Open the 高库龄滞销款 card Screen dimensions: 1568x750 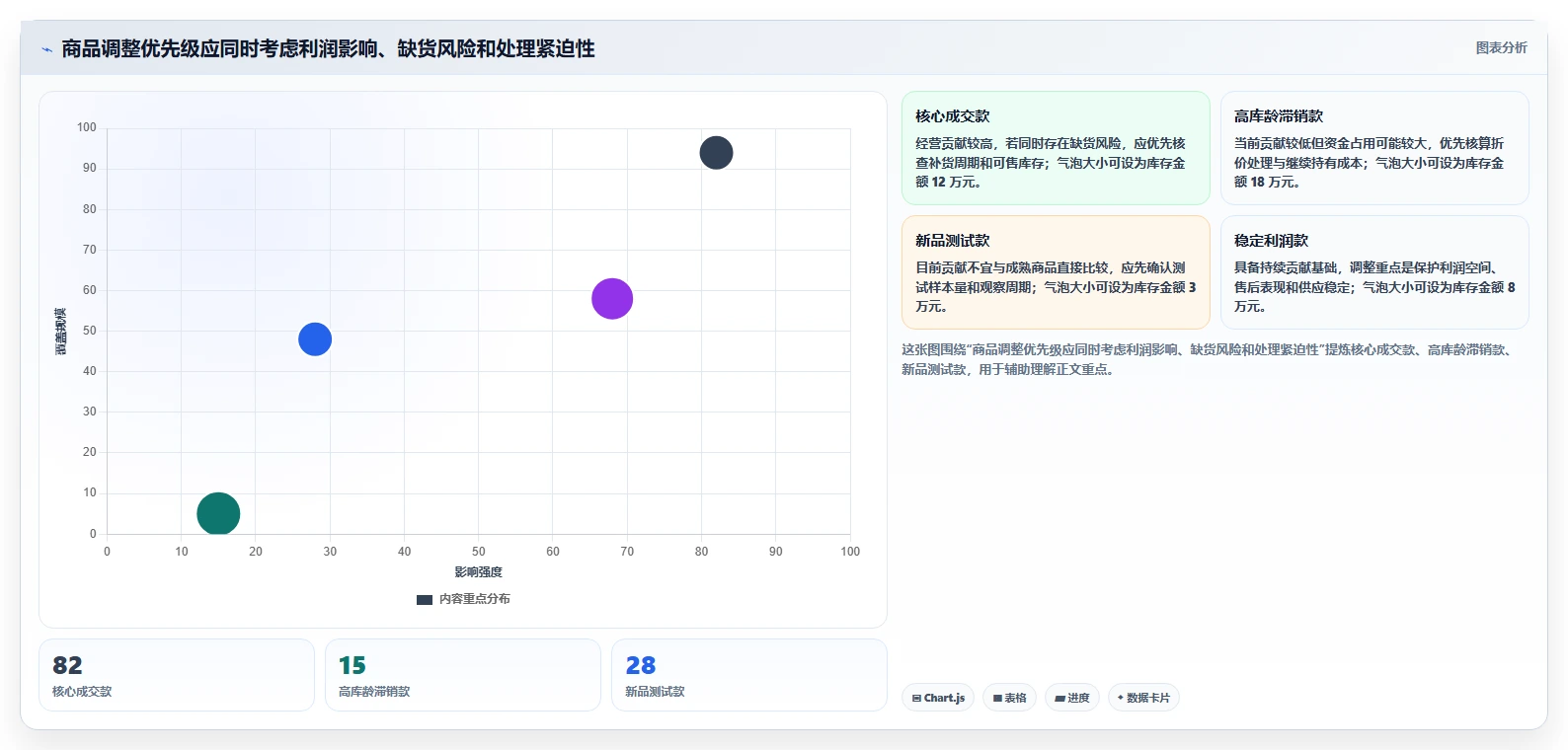1374,148
